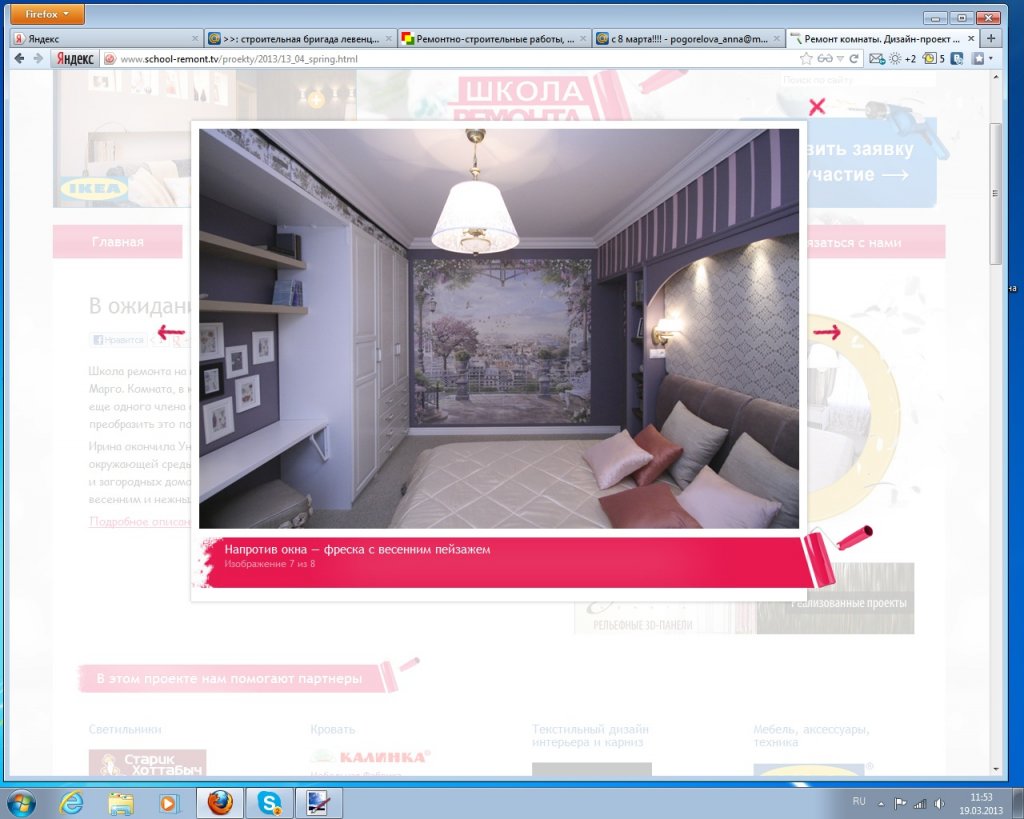Open the bookmarks menu icon
This screenshot has height=819, width=1024.
click(978, 59)
